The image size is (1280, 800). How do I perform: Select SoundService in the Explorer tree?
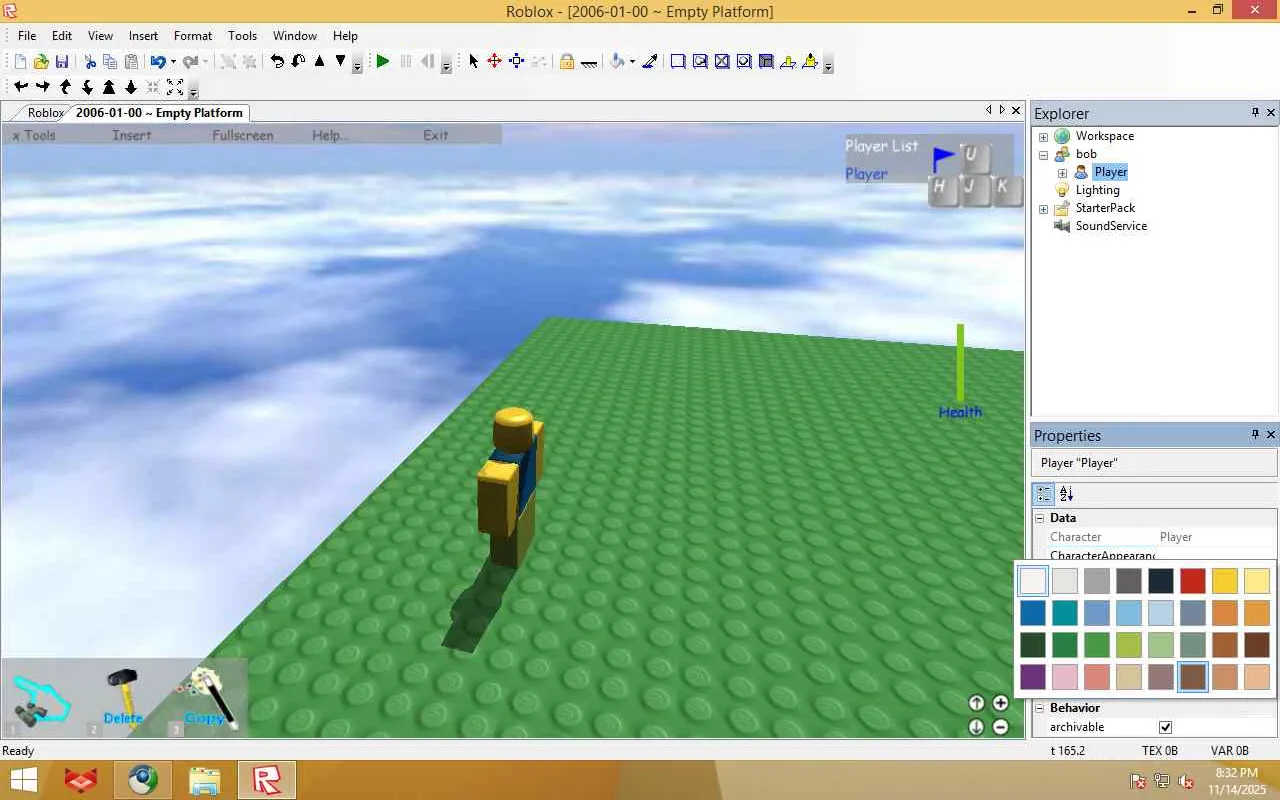click(1111, 226)
